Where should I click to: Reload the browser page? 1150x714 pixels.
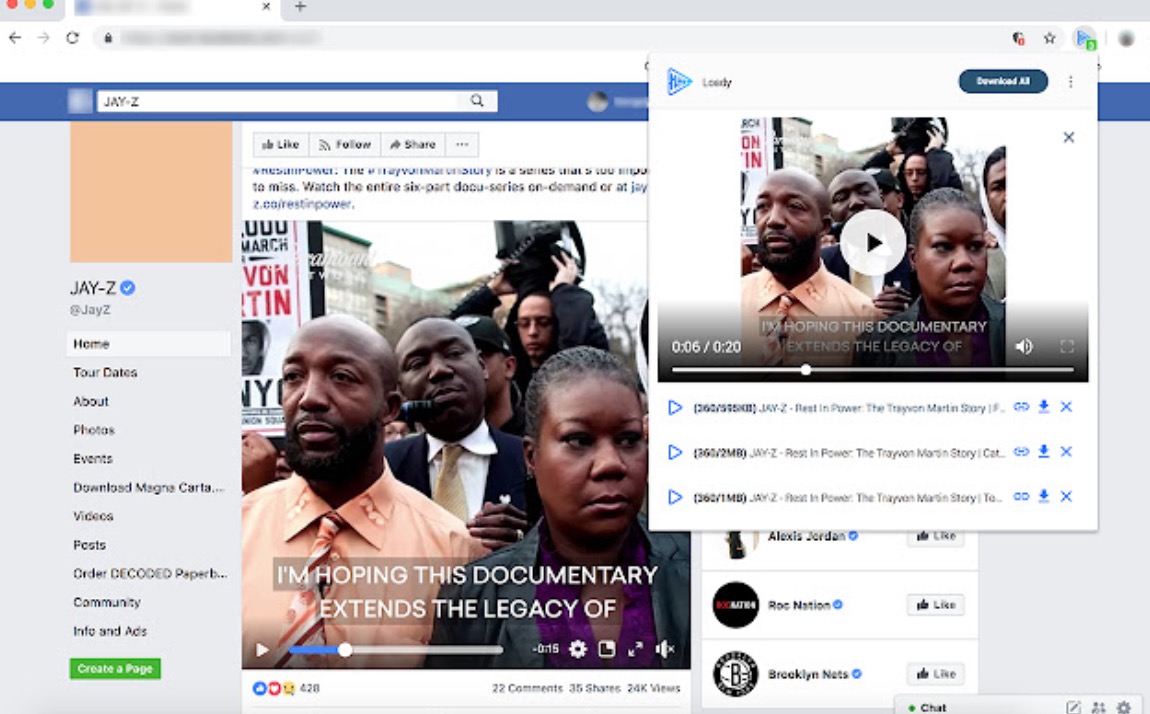(72, 37)
